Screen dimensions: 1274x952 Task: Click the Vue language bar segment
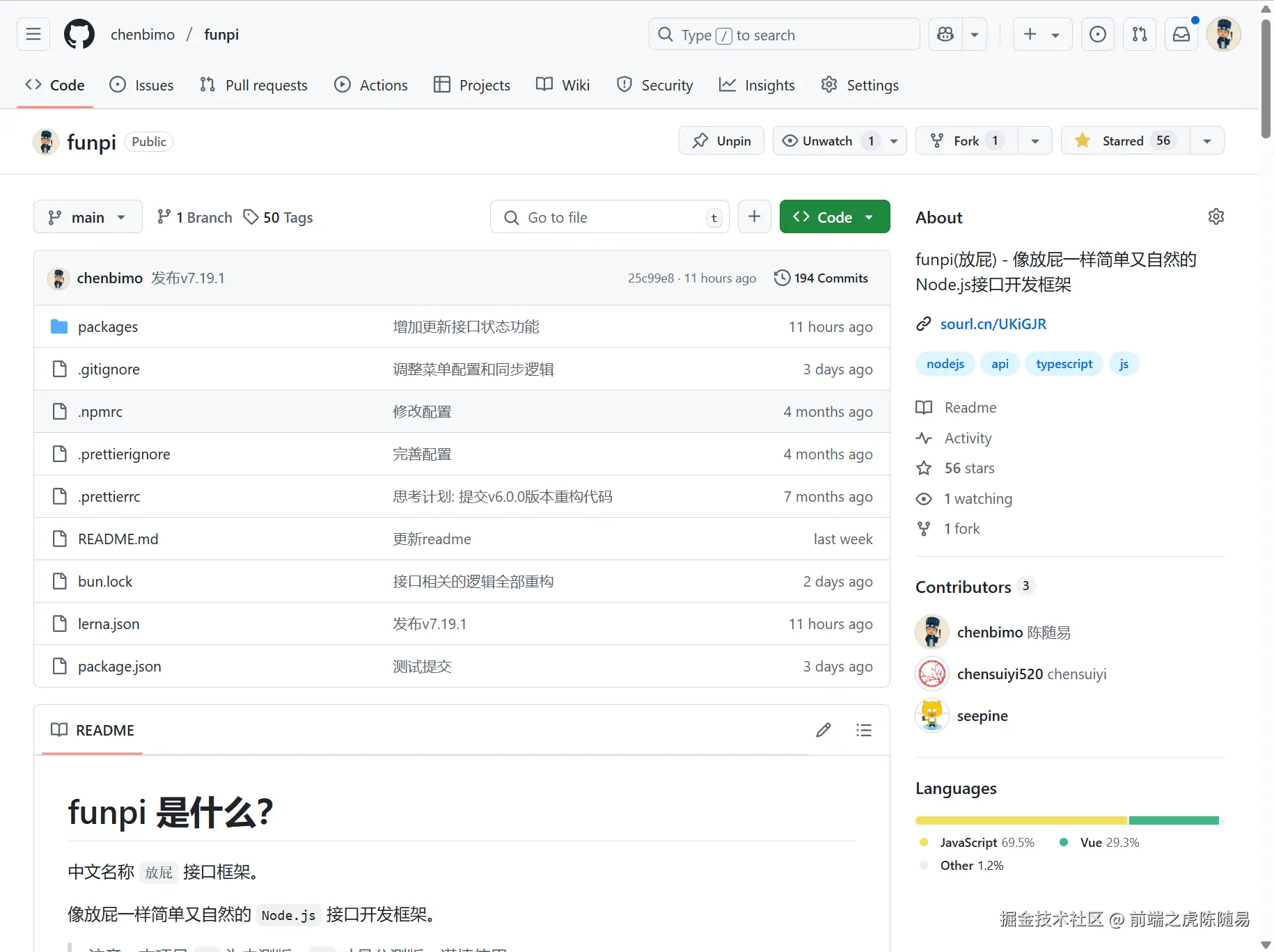[1174, 820]
